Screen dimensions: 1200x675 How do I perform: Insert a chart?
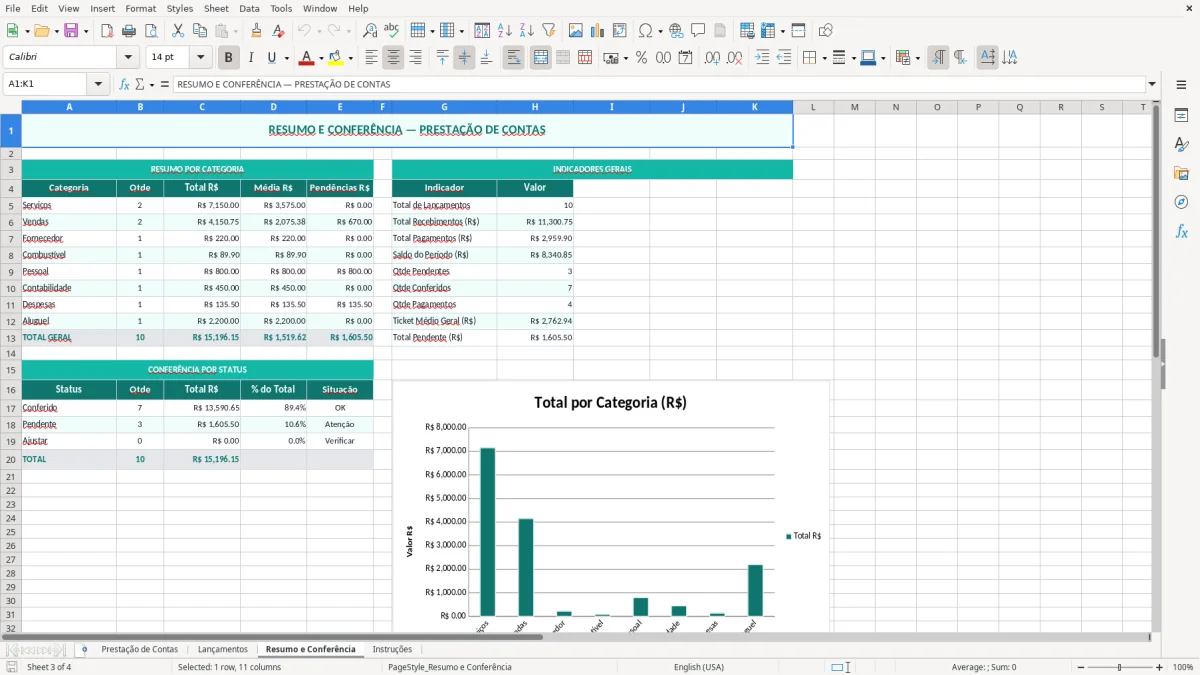598,31
